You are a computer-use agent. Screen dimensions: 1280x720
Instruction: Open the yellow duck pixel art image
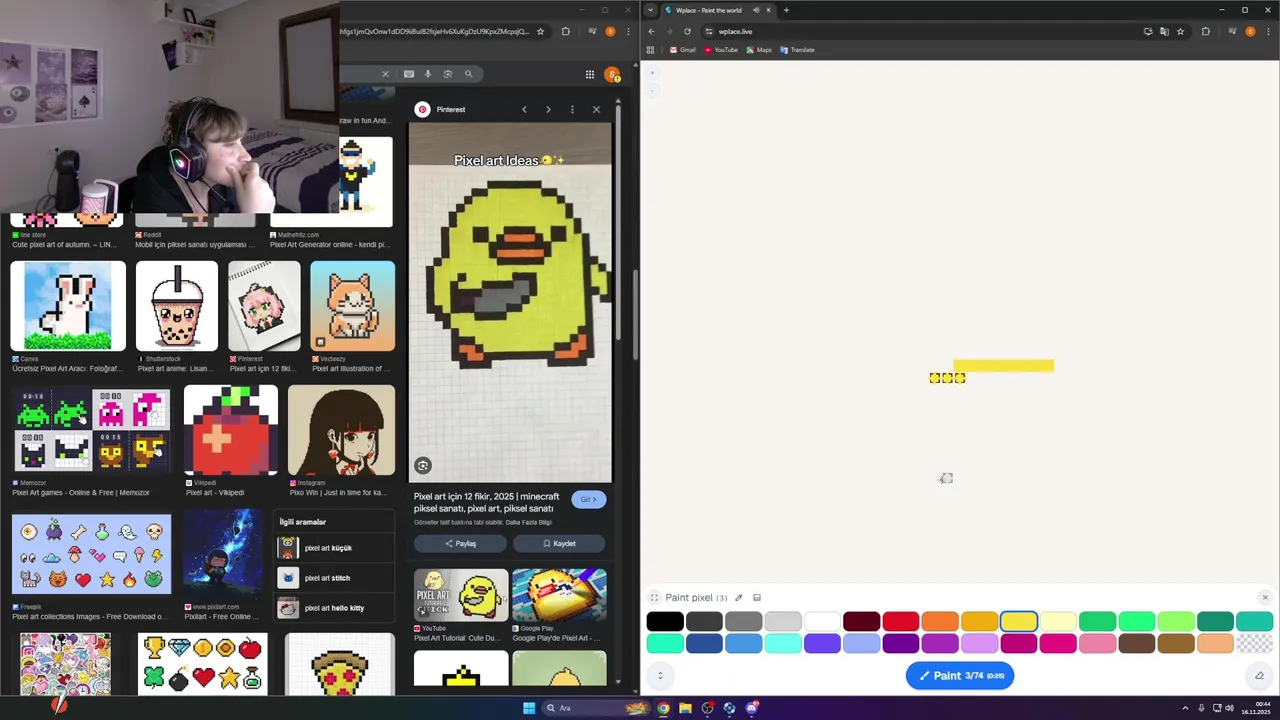pyautogui.click(x=510, y=303)
